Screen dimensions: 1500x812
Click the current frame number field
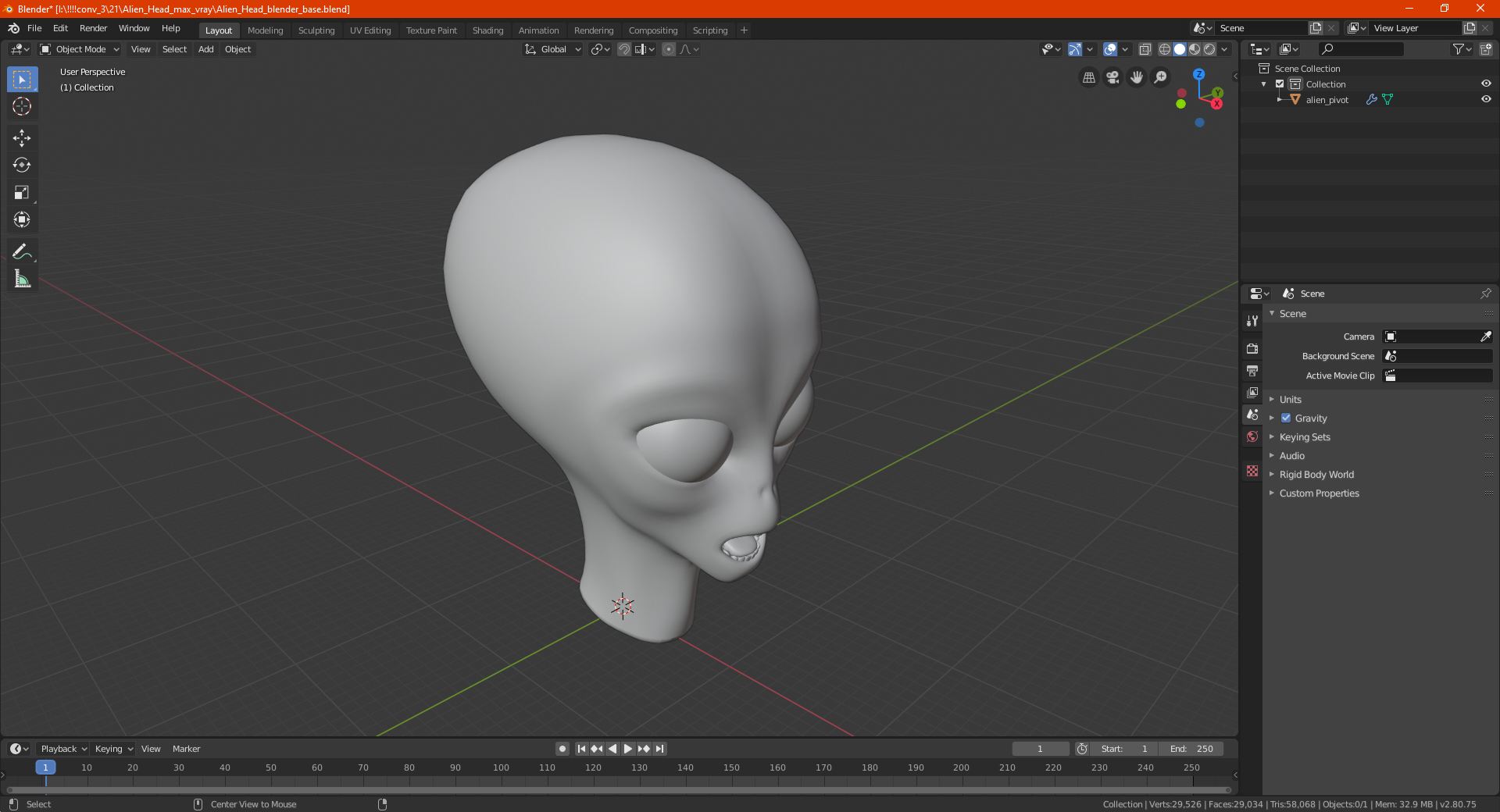click(x=1040, y=749)
